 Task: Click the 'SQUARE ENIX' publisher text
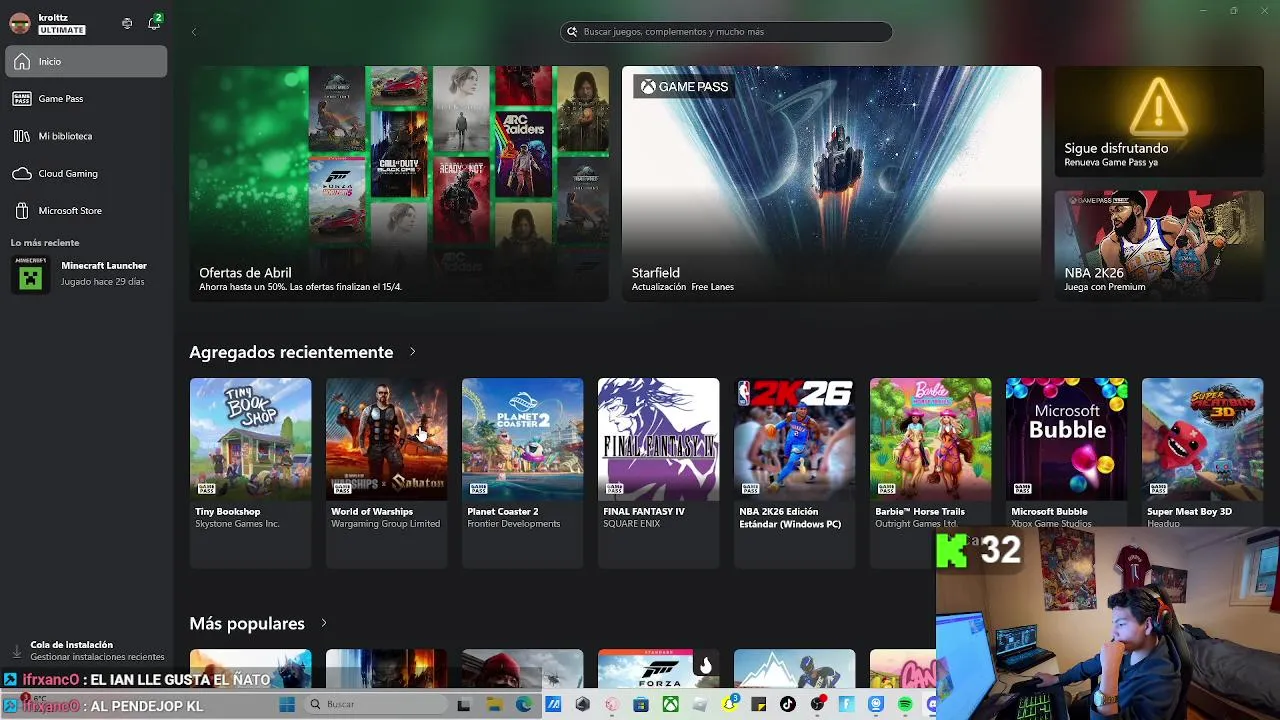(632, 524)
